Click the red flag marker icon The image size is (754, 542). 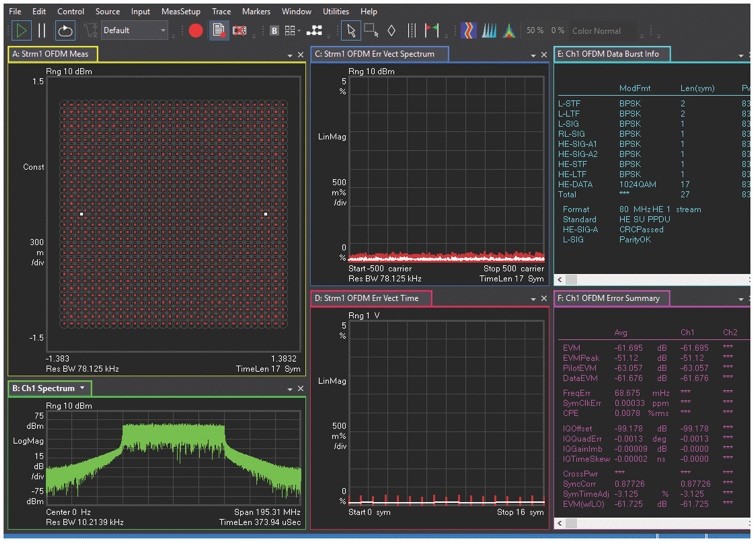[432, 31]
